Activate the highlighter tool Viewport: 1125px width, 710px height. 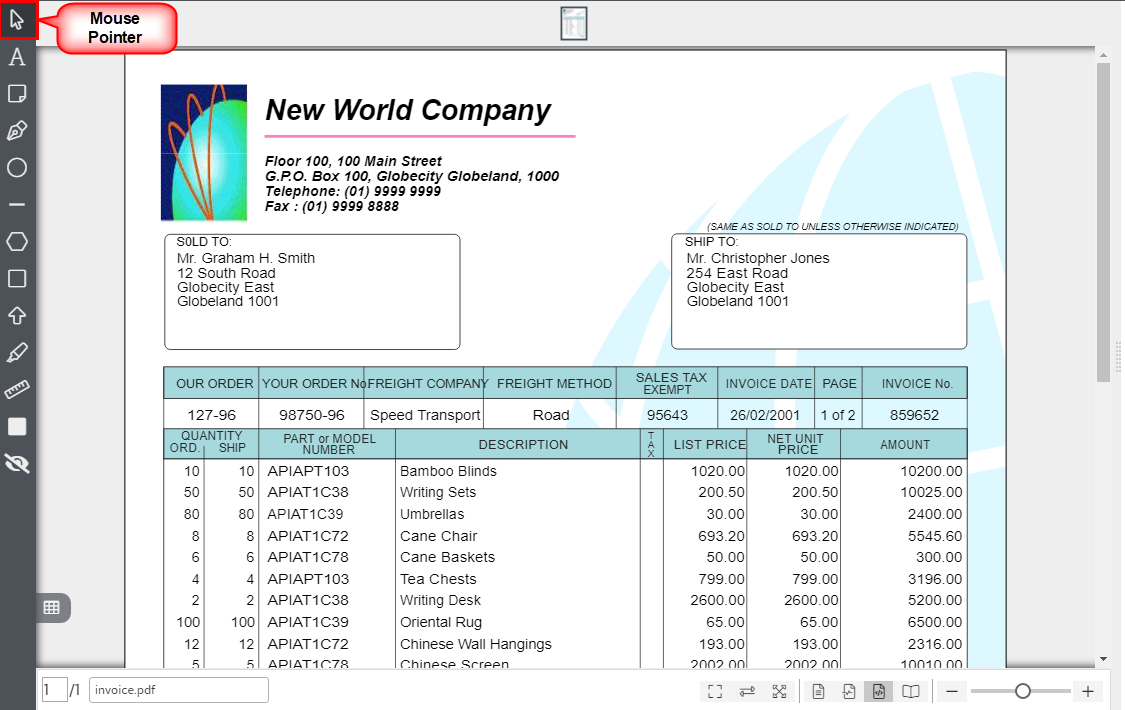(x=17, y=352)
